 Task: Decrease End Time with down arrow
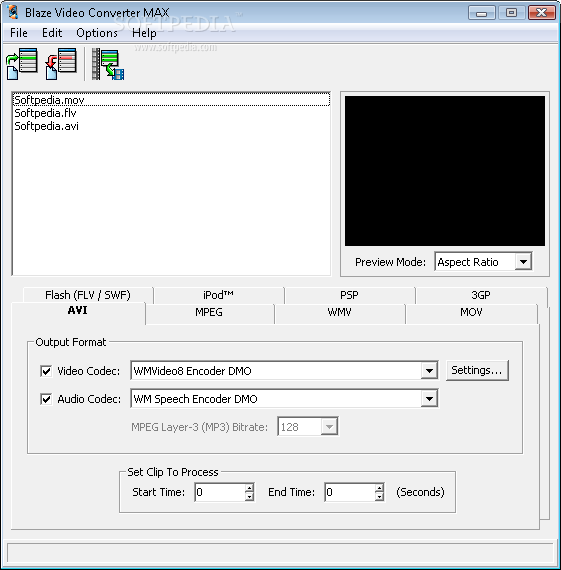379,497
